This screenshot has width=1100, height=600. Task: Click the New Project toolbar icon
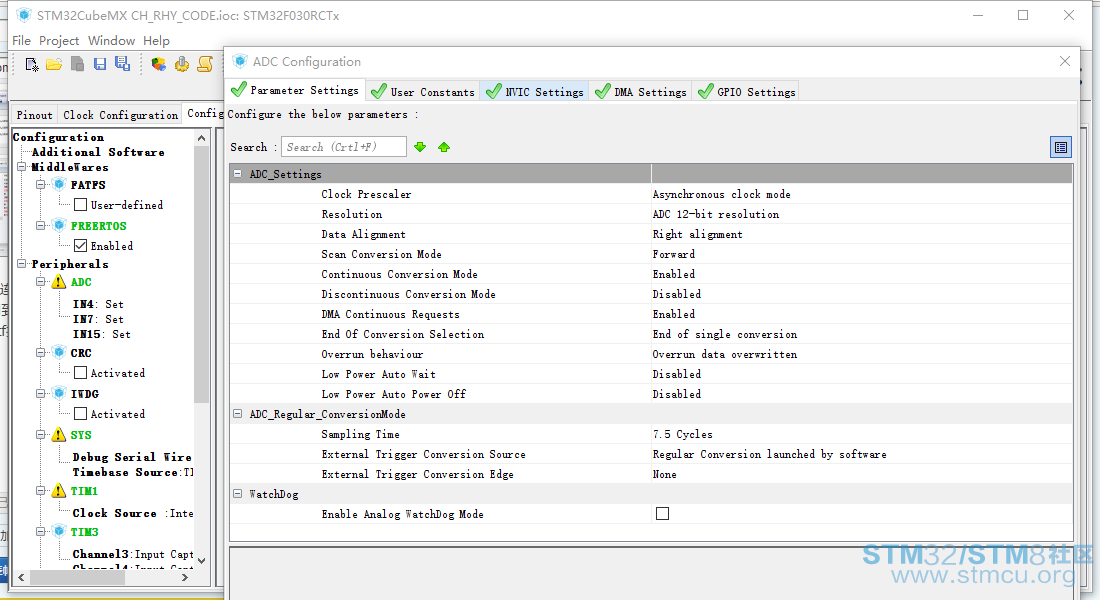[x=32, y=65]
